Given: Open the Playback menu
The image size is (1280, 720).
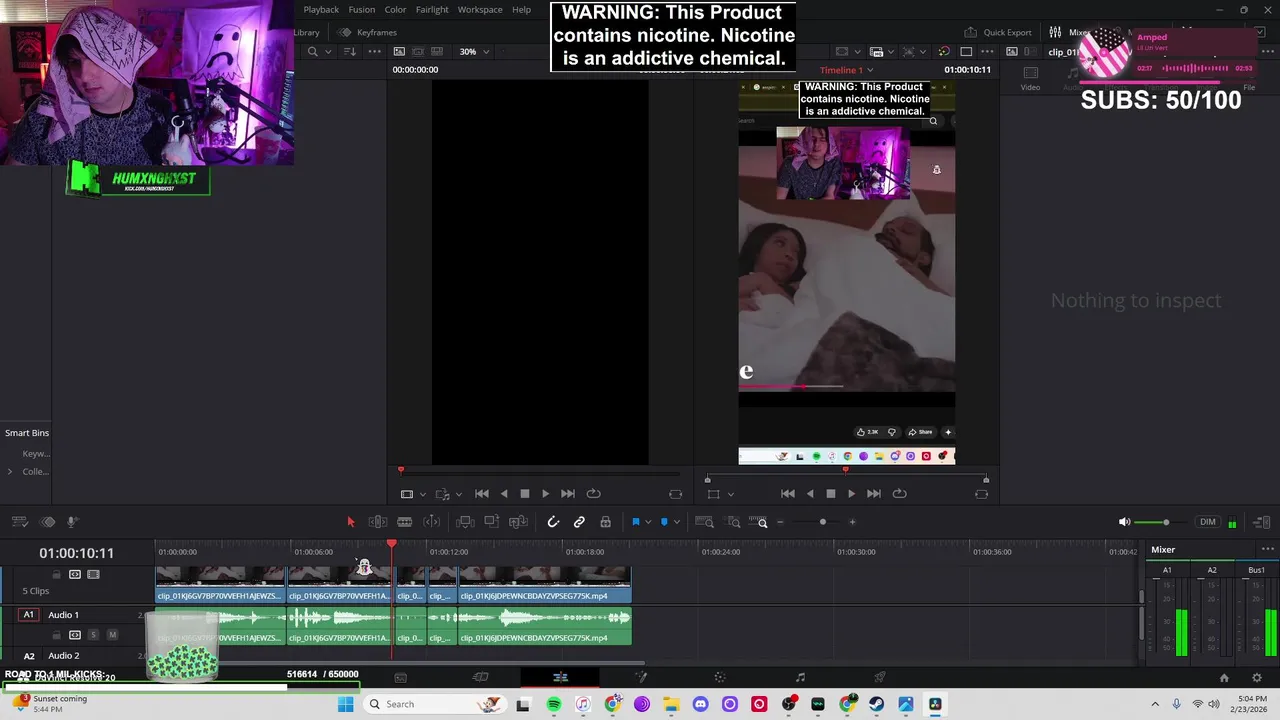Looking at the screenshot, I should coord(321,10).
